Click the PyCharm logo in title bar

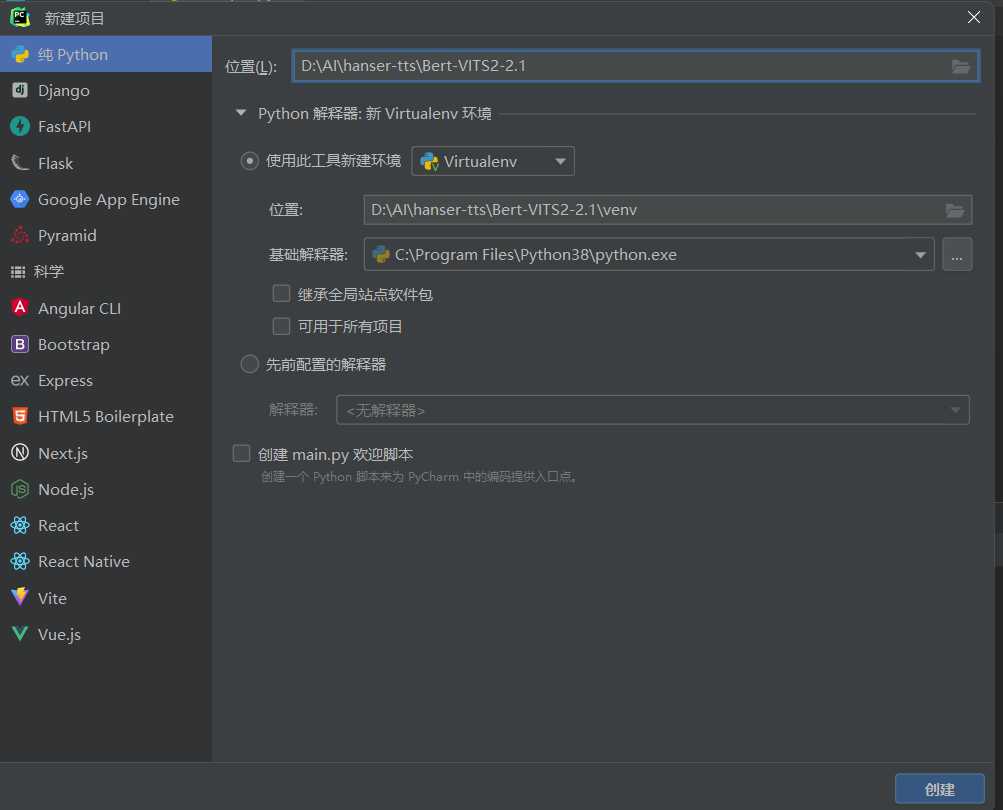click(20, 17)
